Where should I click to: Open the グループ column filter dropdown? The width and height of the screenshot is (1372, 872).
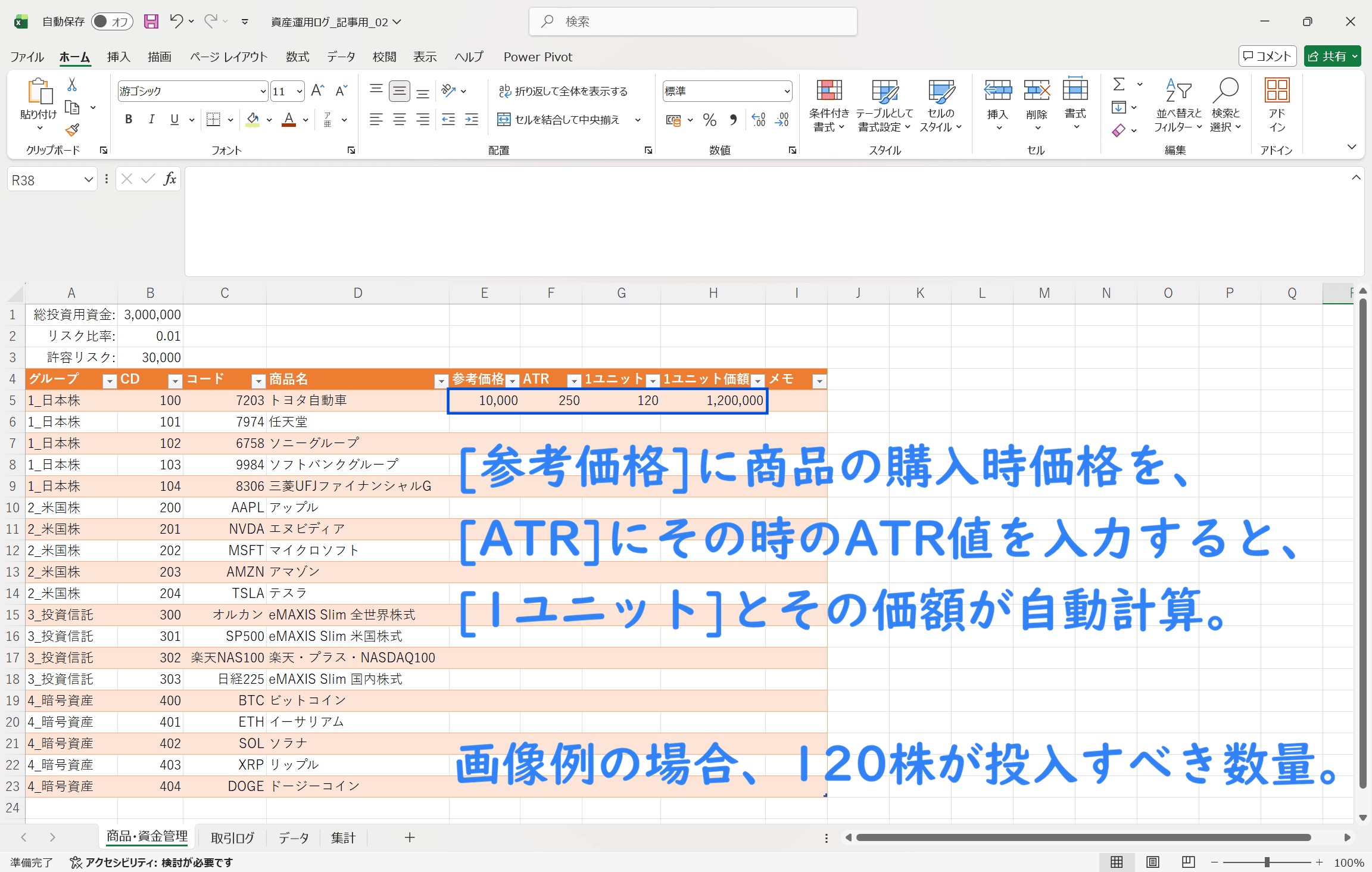coord(110,381)
